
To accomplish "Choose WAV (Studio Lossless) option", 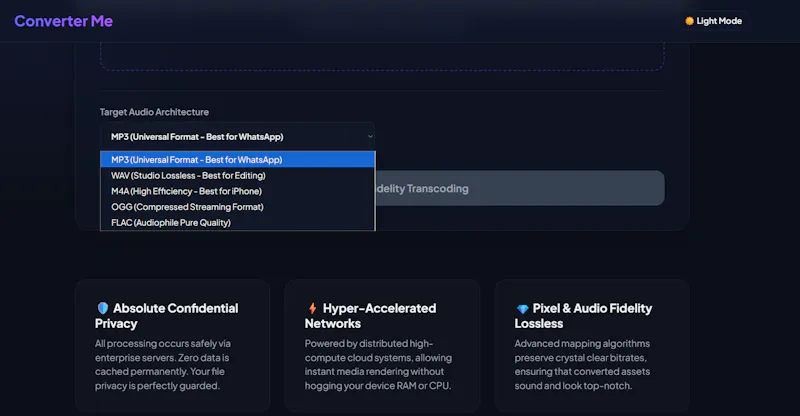I will click(x=237, y=176).
